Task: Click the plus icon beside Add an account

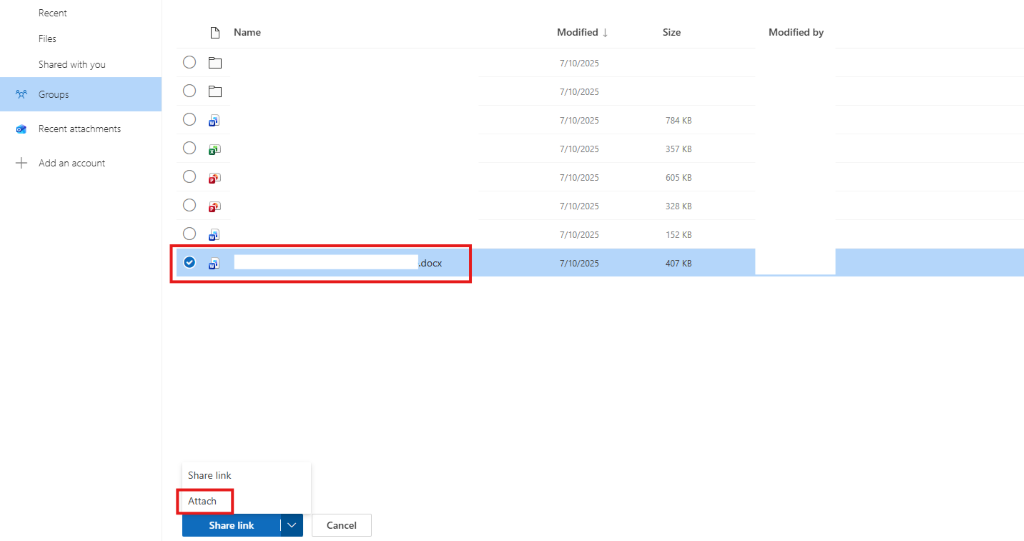Action: click(21, 163)
